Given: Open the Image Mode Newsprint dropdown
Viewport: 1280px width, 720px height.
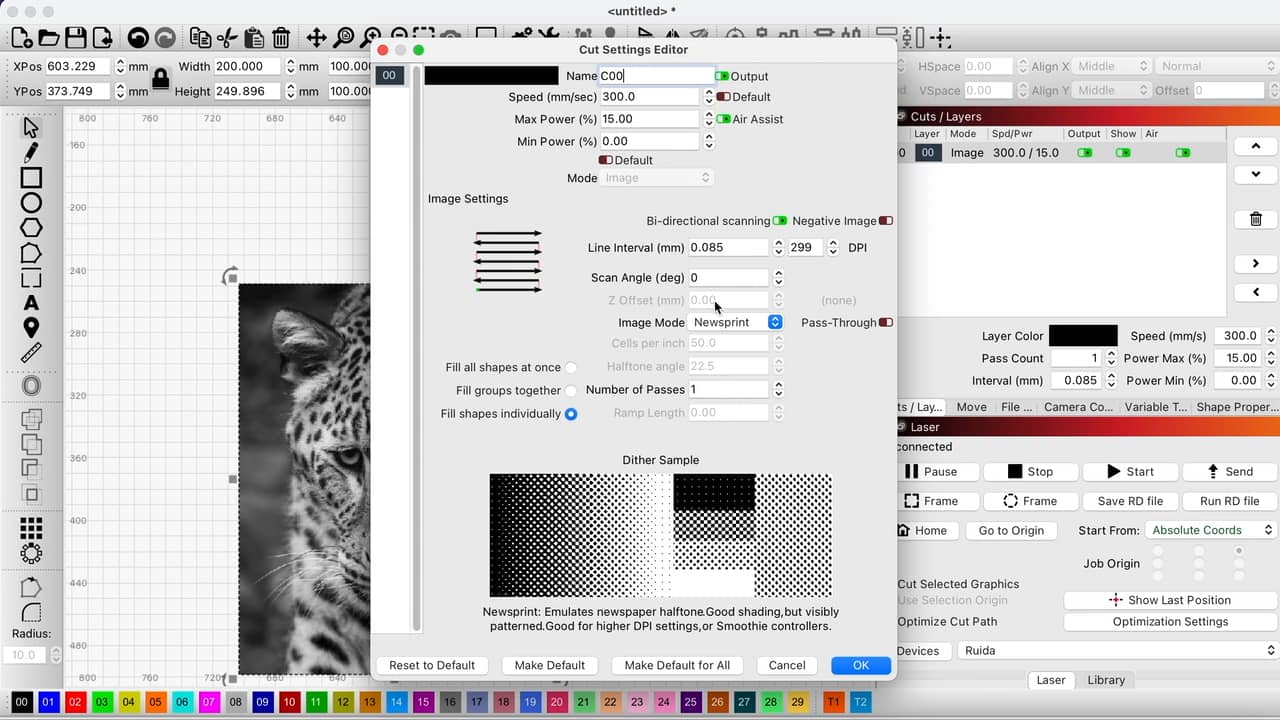Looking at the screenshot, I should (x=736, y=322).
